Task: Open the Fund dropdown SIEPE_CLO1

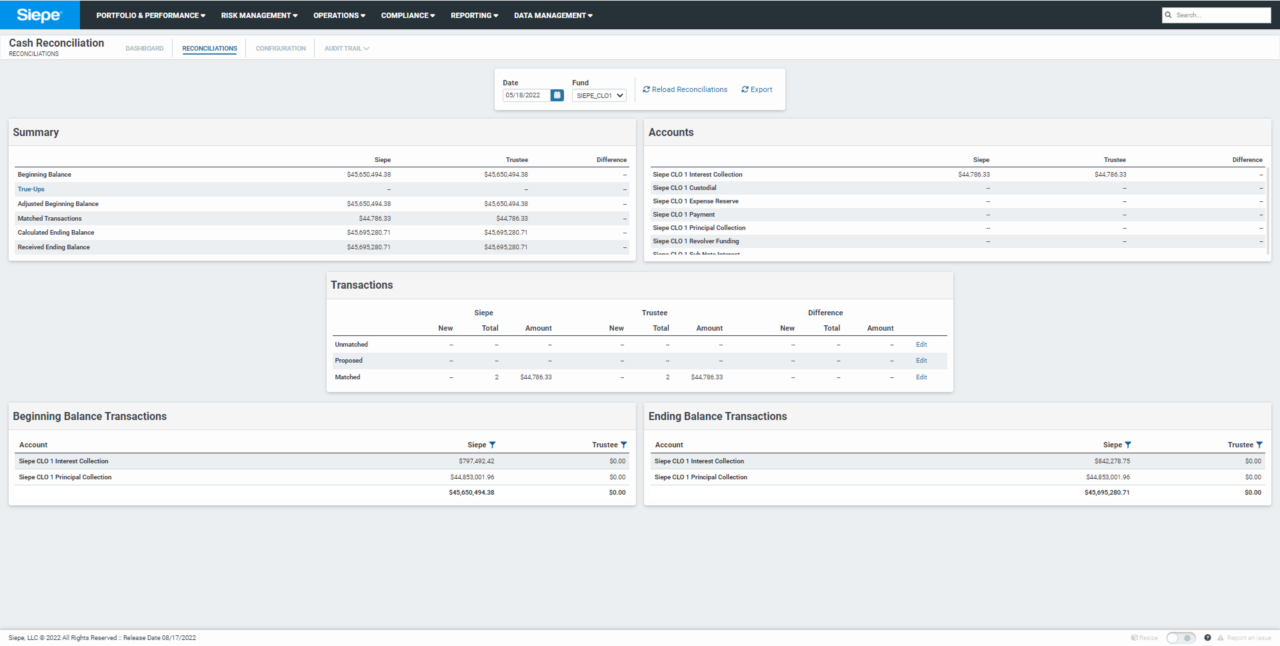Action: click(600, 95)
